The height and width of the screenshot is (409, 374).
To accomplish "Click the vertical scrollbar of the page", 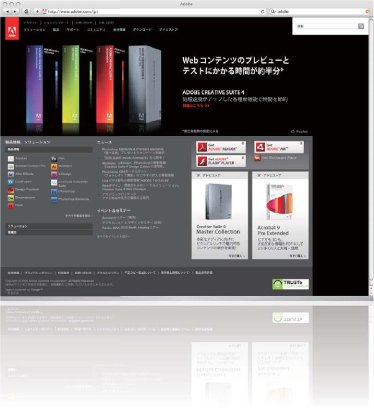I will pos(371,148).
